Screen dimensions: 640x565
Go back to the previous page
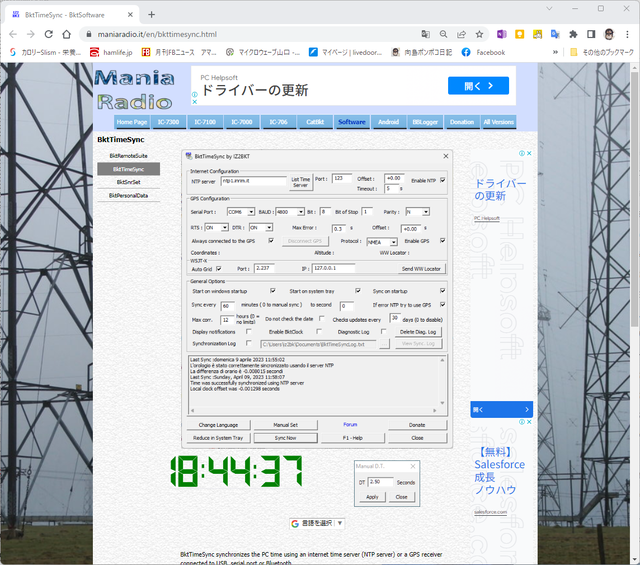tap(13, 34)
